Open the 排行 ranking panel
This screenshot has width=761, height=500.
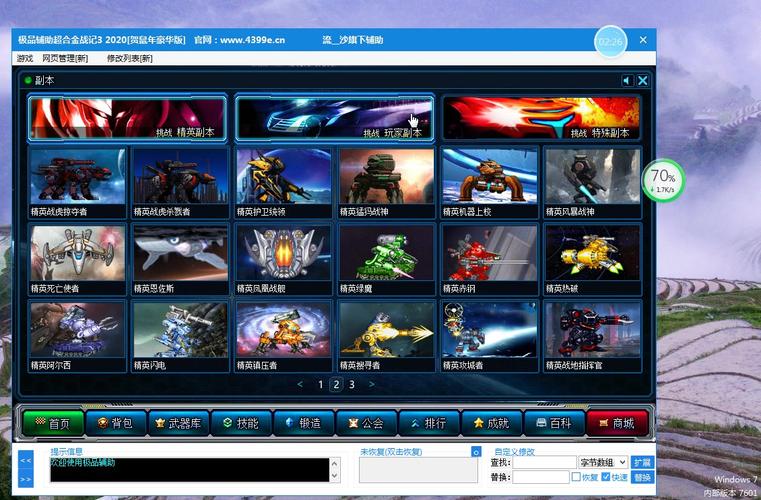429,423
